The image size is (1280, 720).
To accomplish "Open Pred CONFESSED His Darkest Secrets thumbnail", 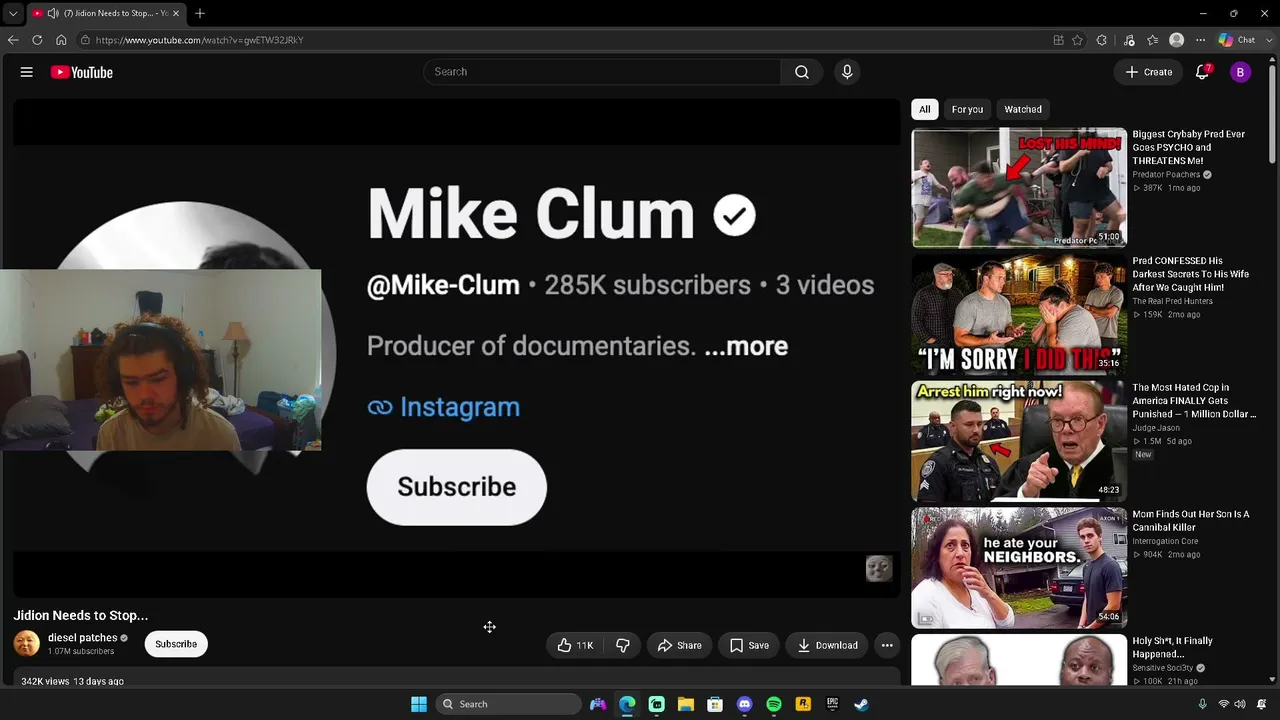I will pos(1019,314).
